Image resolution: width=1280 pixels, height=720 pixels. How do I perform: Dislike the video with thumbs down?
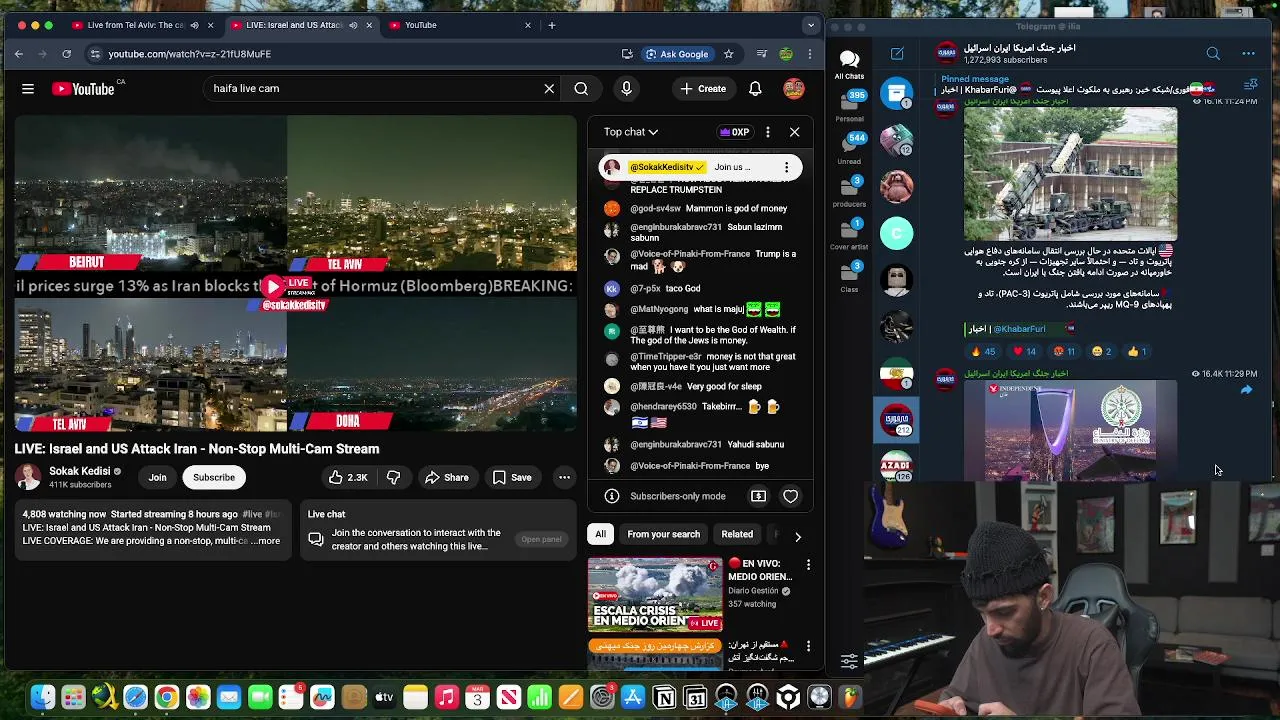(393, 478)
